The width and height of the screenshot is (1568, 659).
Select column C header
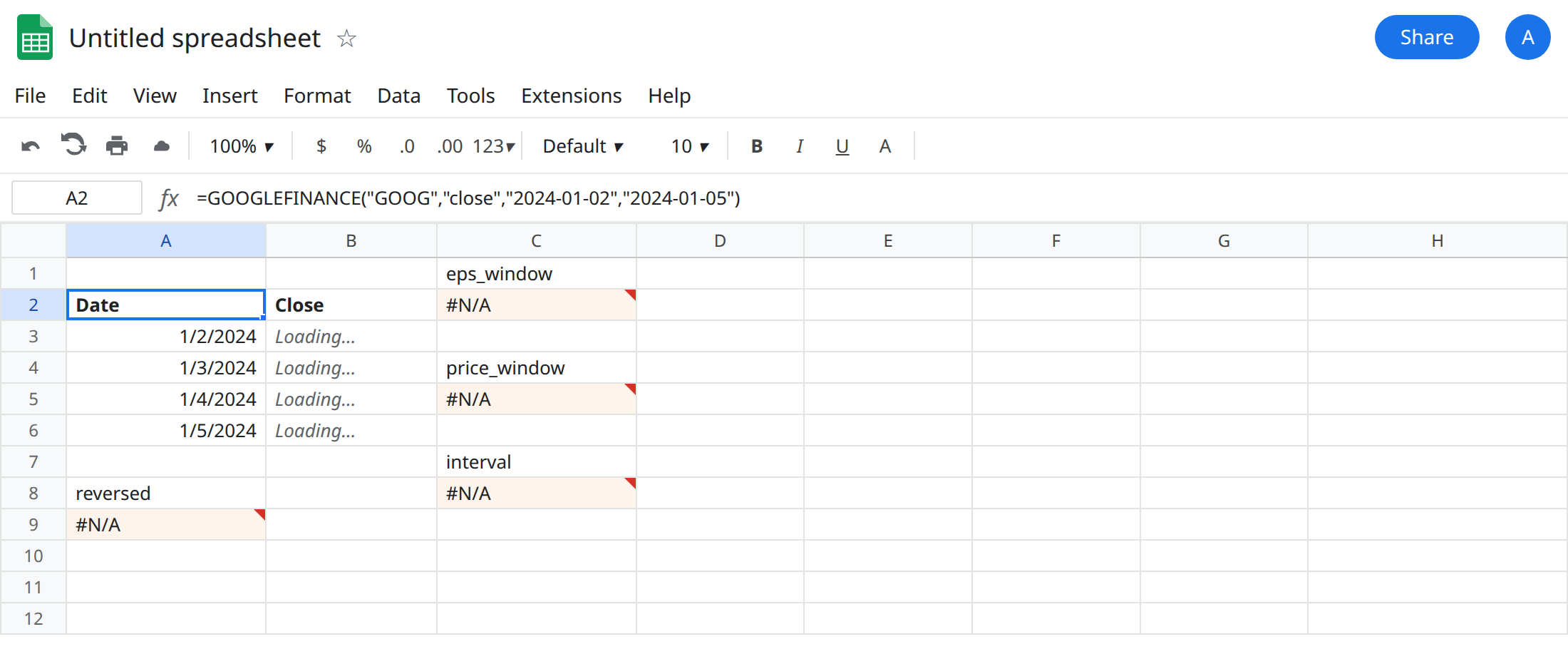(537, 241)
